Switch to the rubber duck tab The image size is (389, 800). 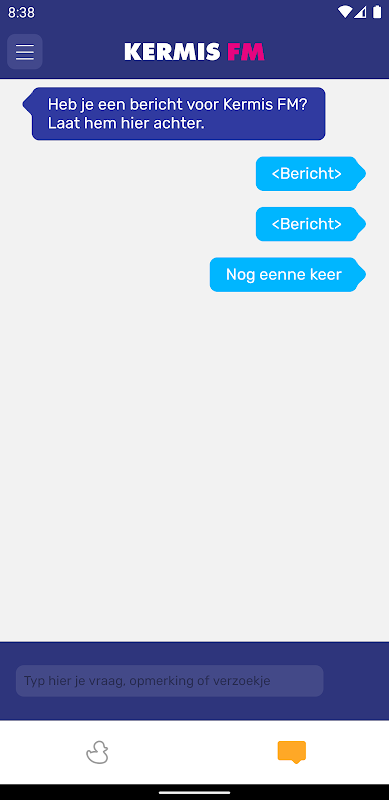(97, 753)
